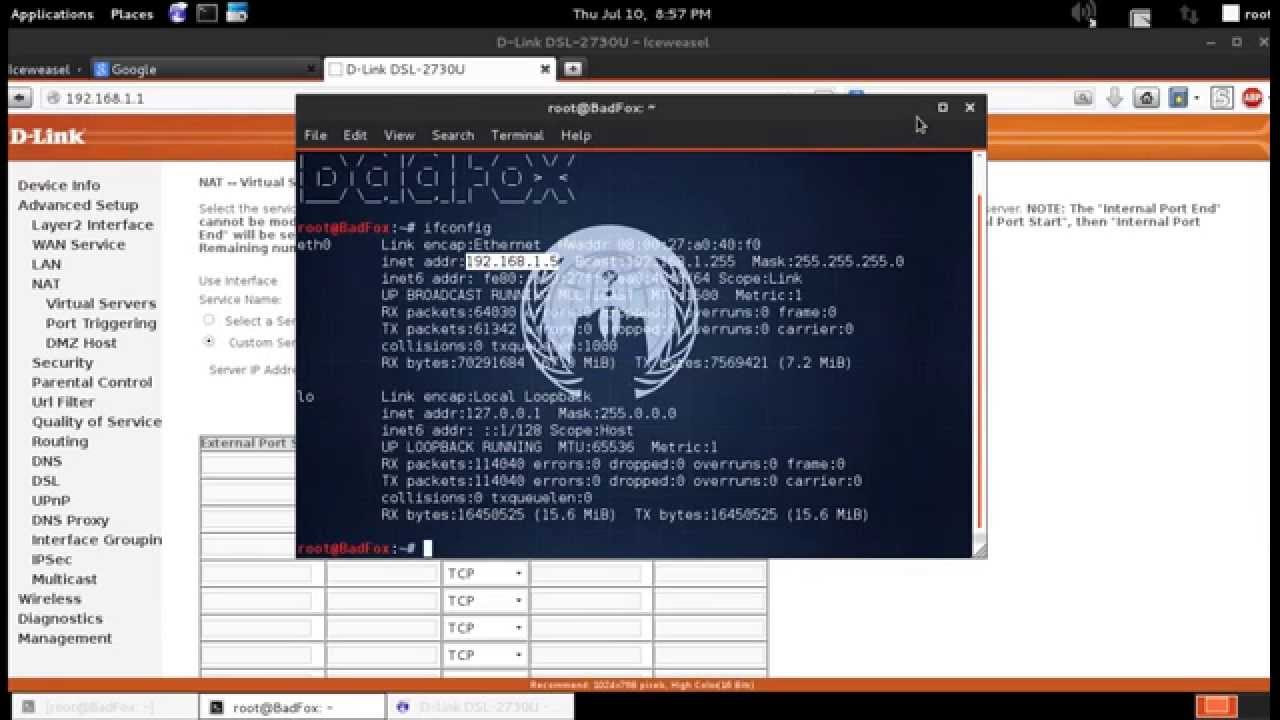1280x720 pixels.
Task: Close the D-Link DSL-2730U browser tab
Action: [x=545, y=69]
